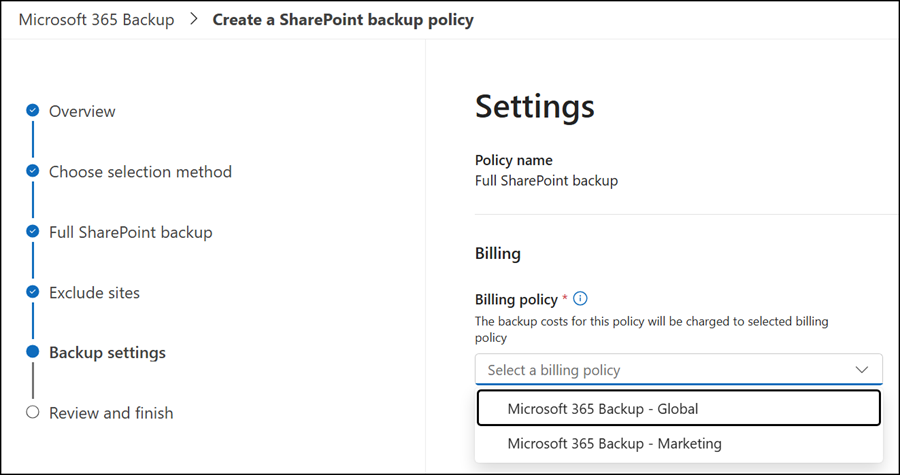Jump to the Review and finish step
Viewport: 900px width, 476px height.
pos(111,413)
